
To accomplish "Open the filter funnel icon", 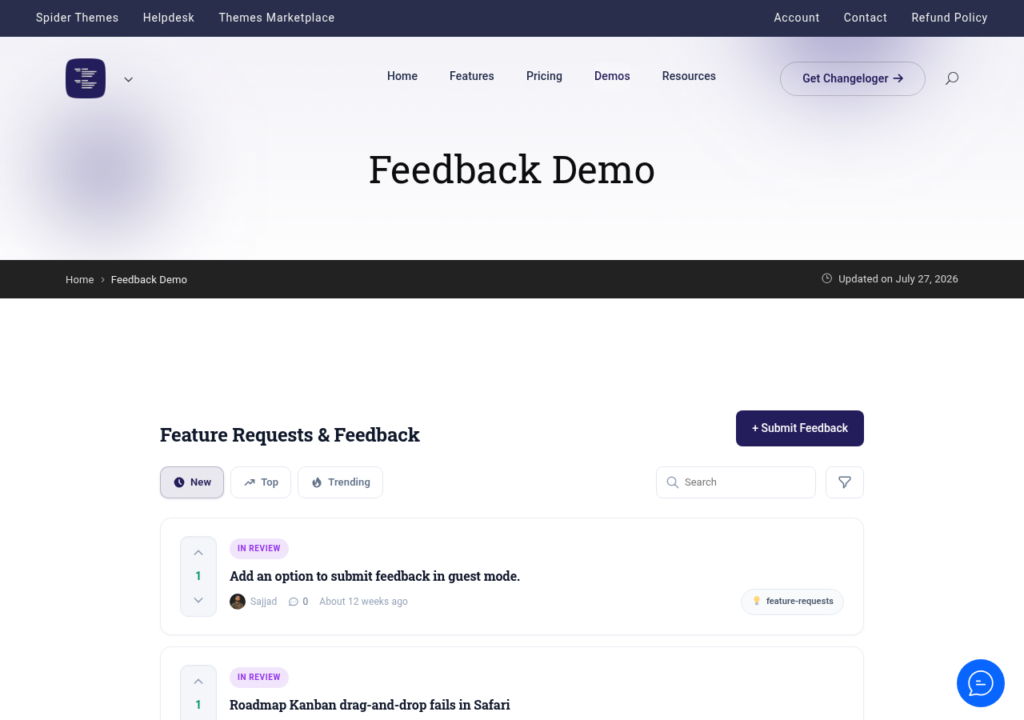I will (844, 482).
